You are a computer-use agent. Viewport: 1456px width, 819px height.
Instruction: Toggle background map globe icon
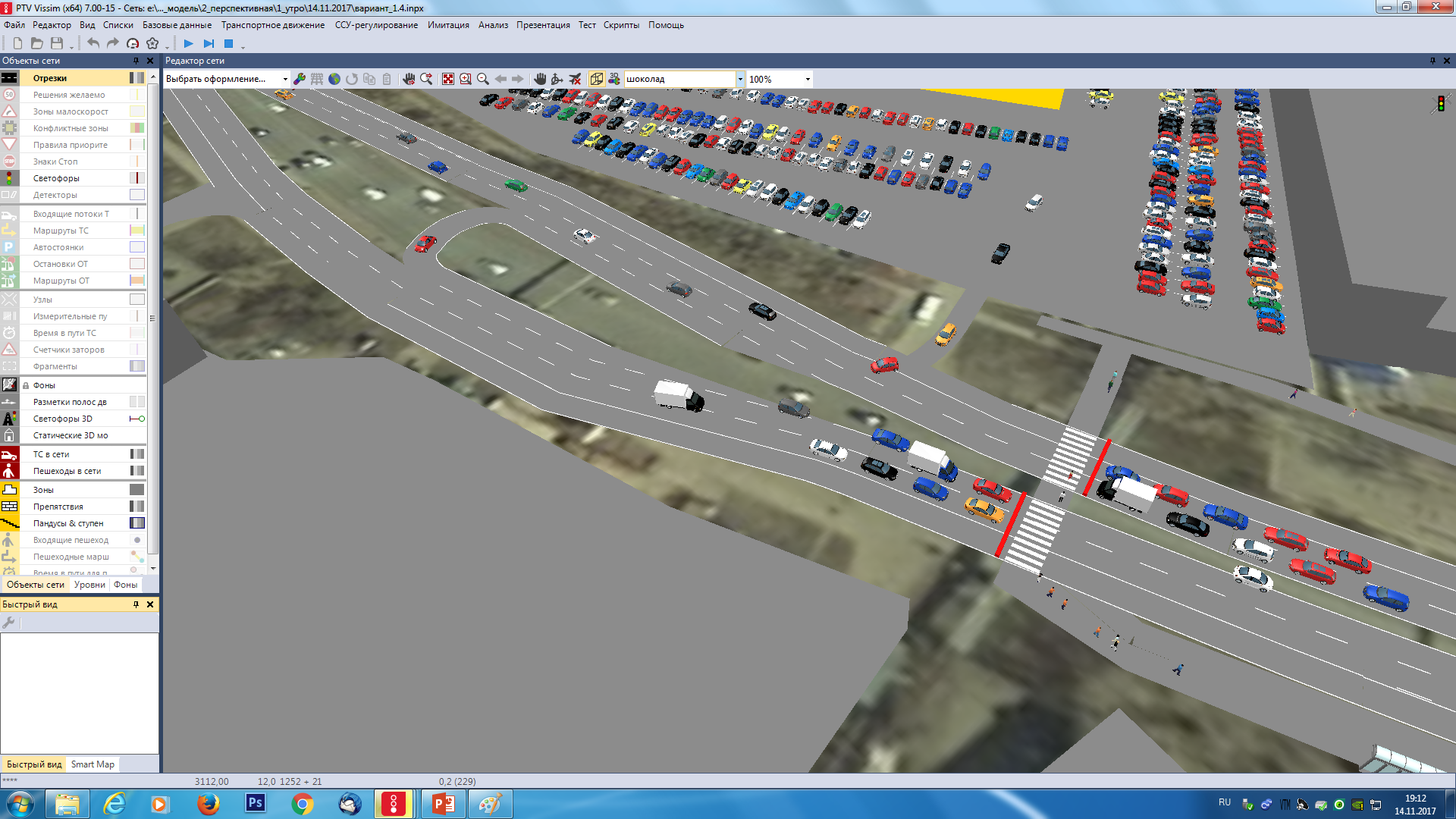pyautogui.click(x=334, y=79)
